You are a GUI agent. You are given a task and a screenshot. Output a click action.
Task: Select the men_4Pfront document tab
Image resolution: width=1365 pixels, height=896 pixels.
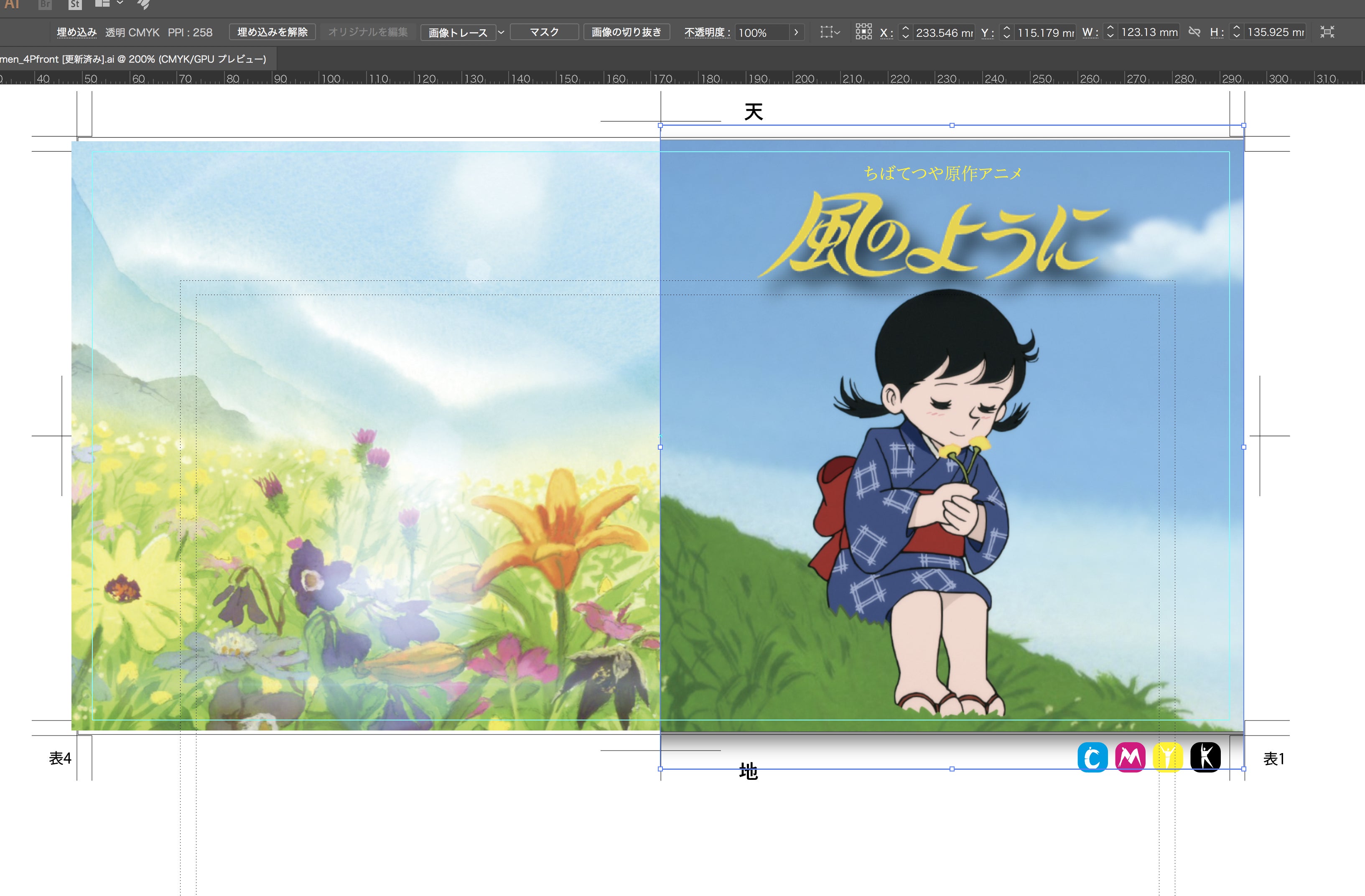pyautogui.click(x=133, y=59)
